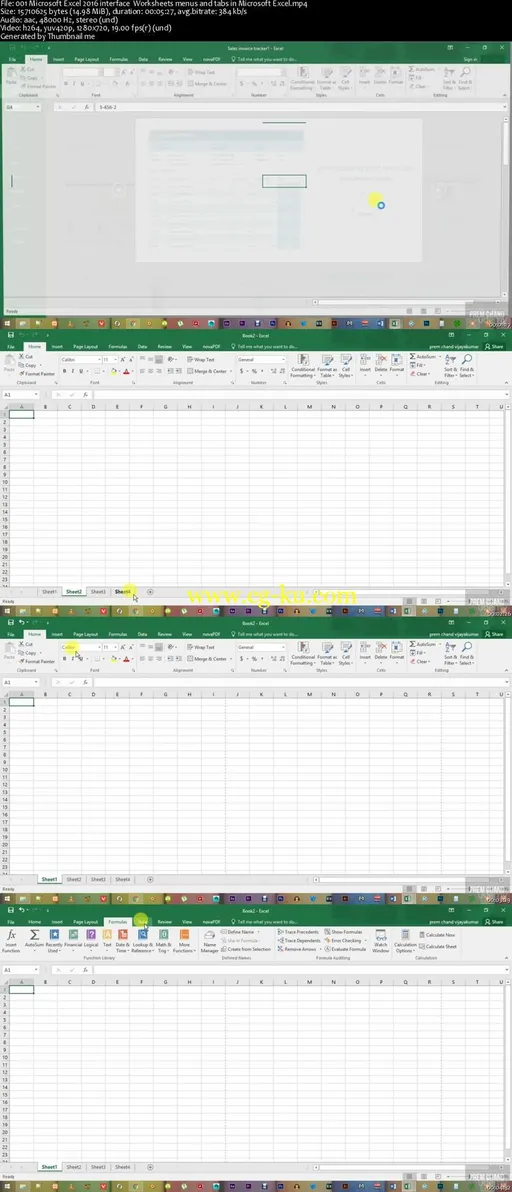Open the Text functions menu

point(107,940)
